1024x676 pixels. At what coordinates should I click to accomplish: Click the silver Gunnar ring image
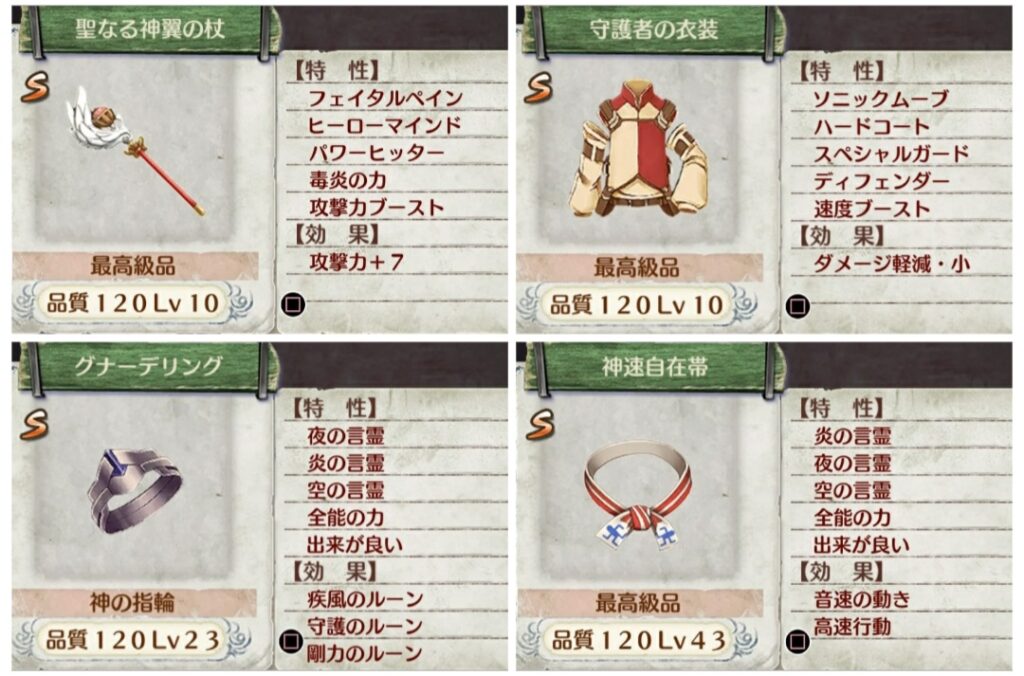[135, 491]
